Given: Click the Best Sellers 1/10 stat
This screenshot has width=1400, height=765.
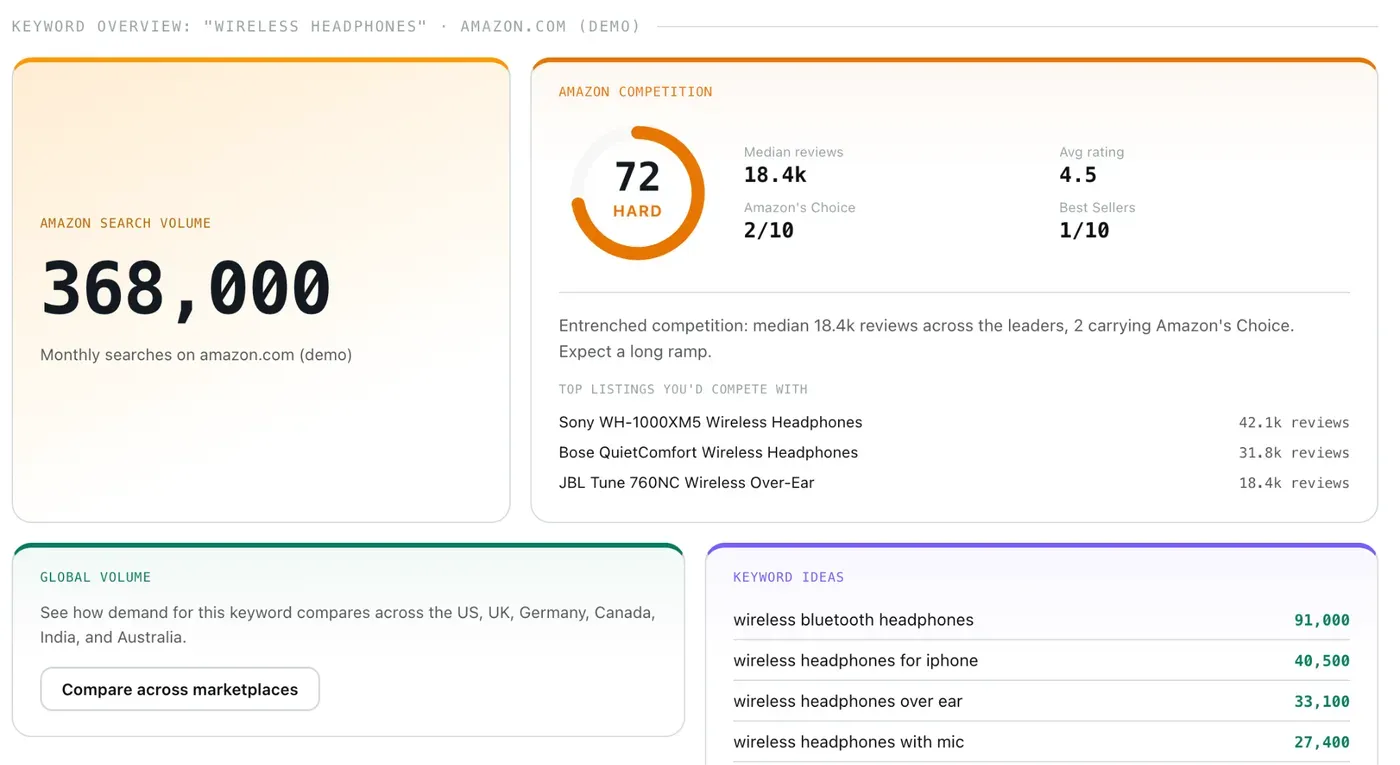Looking at the screenshot, I should (x=1097, y=221).
